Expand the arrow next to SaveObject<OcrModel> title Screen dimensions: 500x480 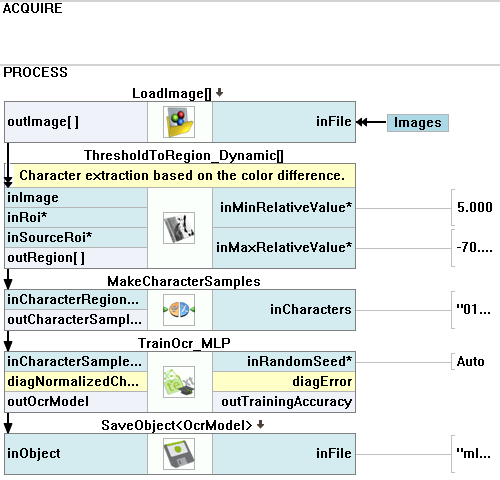pos(261,424)
